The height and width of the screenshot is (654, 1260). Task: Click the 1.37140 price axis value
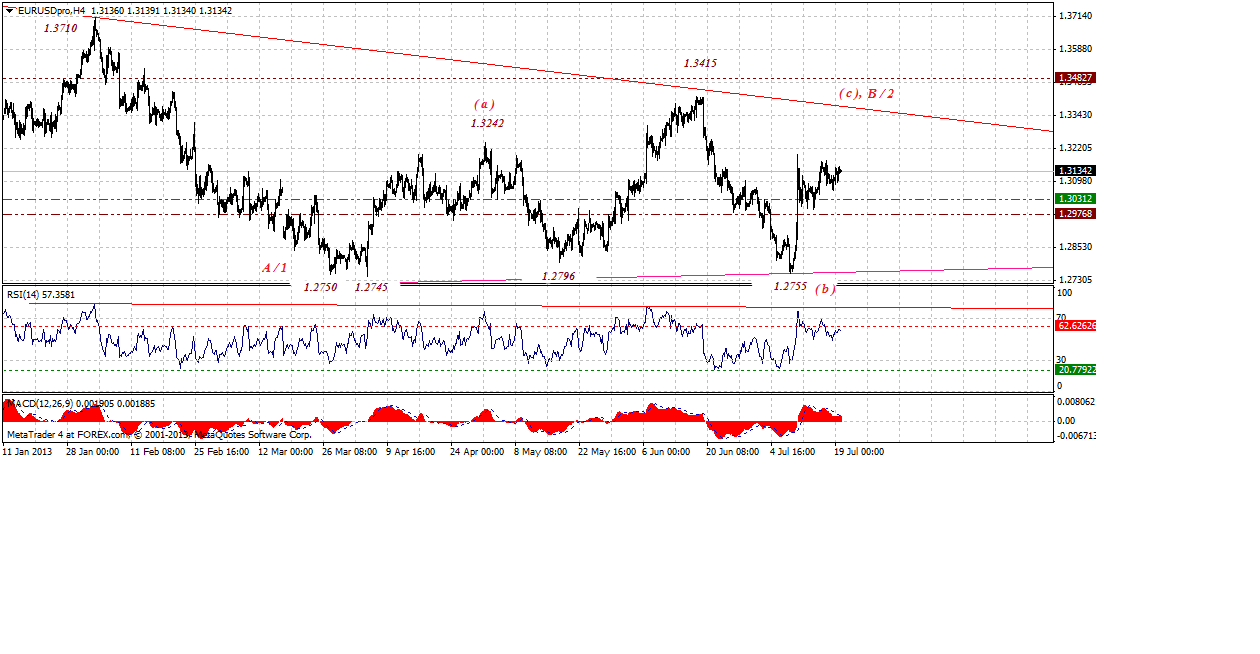[1075, 17]
